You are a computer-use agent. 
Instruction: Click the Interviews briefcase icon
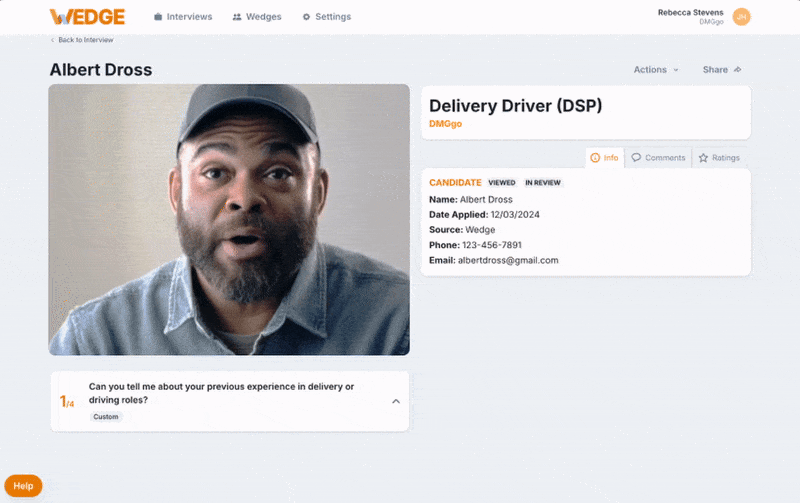pyautogui.click(x=158, y=17)
